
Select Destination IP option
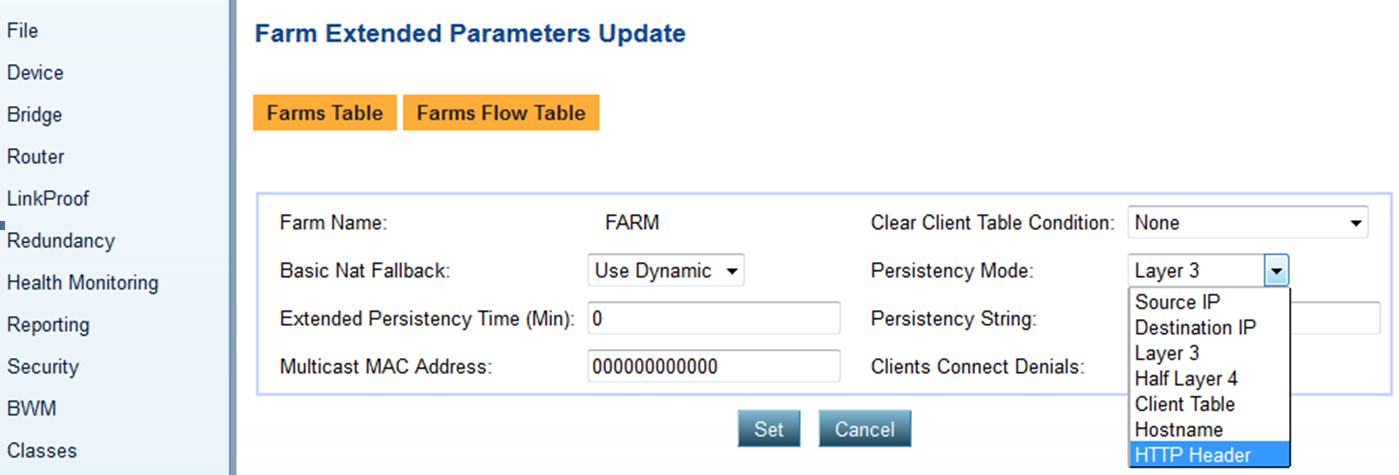1195,327
